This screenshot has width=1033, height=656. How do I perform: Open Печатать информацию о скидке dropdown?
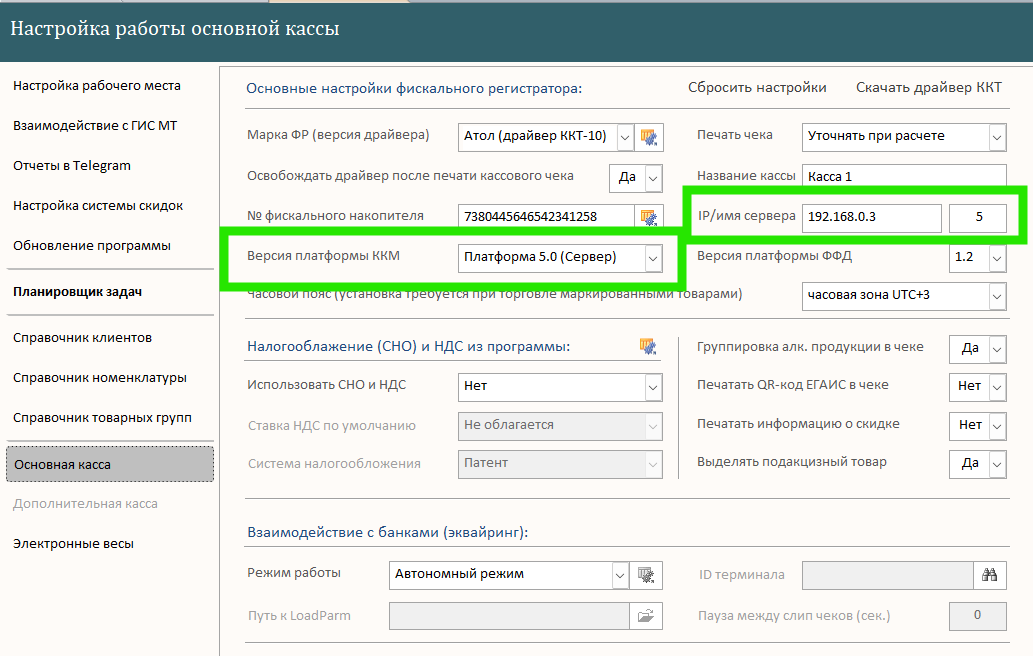click(x=997, y=426)
